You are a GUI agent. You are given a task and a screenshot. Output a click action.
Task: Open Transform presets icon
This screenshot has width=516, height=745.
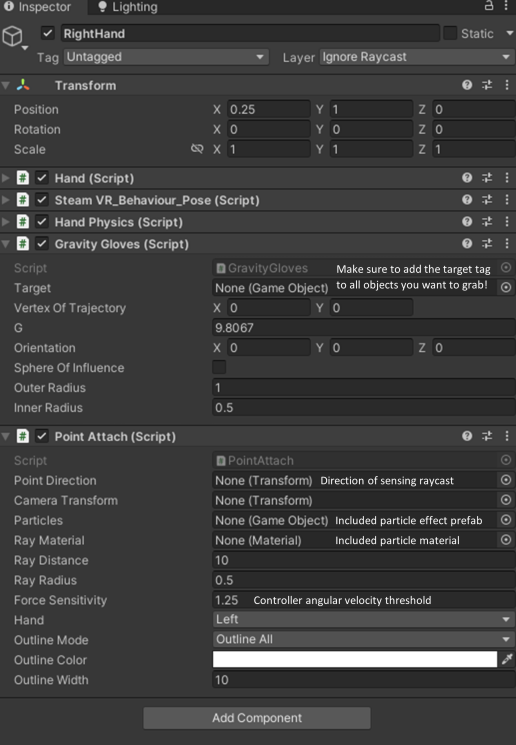point(487,85)
